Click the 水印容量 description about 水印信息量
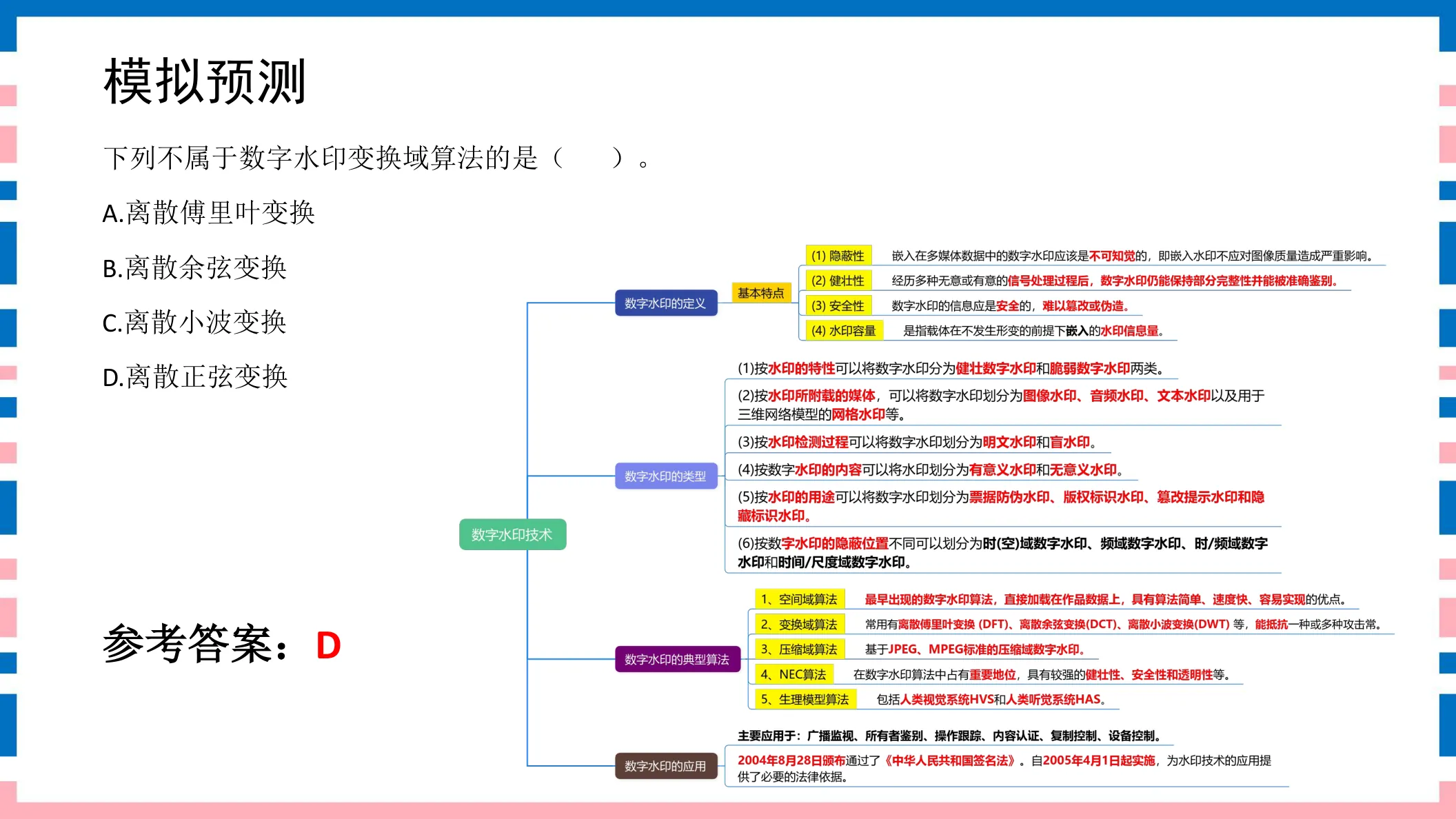 (1034, 331)
